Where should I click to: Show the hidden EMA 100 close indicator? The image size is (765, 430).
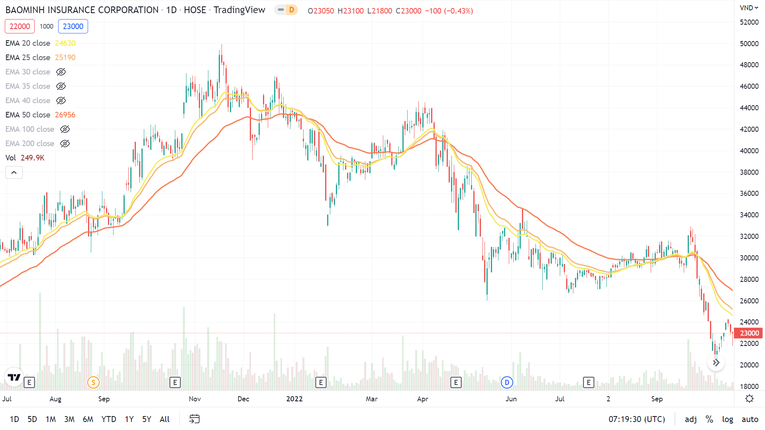pyautogui.click(x=64, y=129)
